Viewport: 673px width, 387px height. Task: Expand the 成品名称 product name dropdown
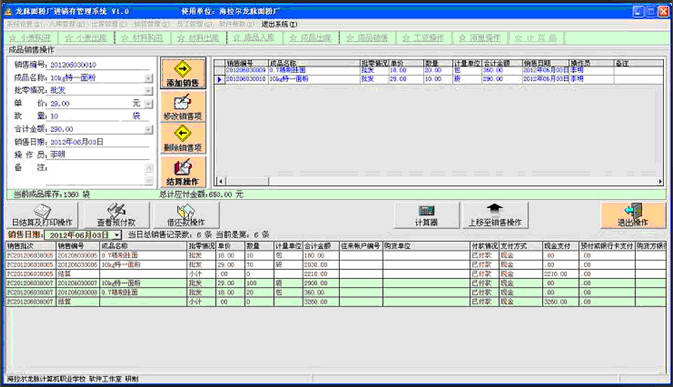pos(148,78)
